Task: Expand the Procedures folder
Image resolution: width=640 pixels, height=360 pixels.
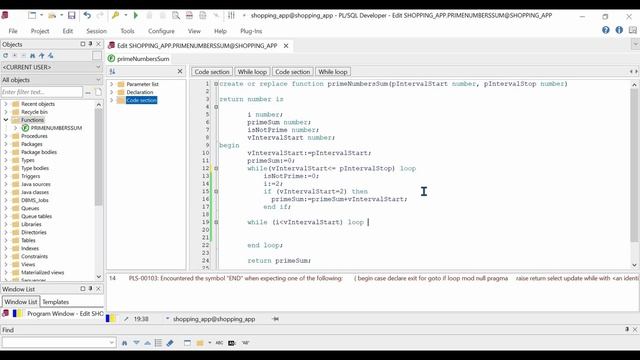Action: click(x=6, y=136)
